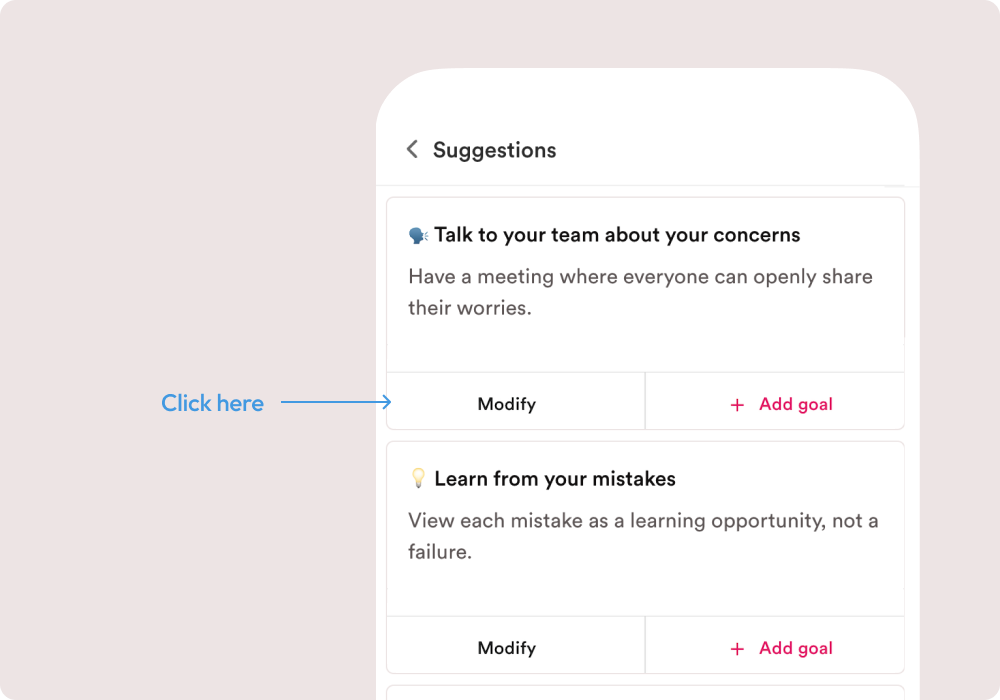Click plus icon in second Add goal
The width and height of the screenshot is (1000, 700).
[x=737, y=649]
